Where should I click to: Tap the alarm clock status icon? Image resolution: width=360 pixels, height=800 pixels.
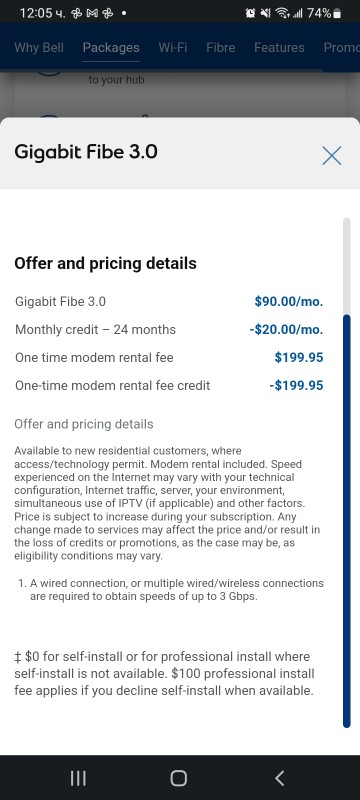(250, 14)
